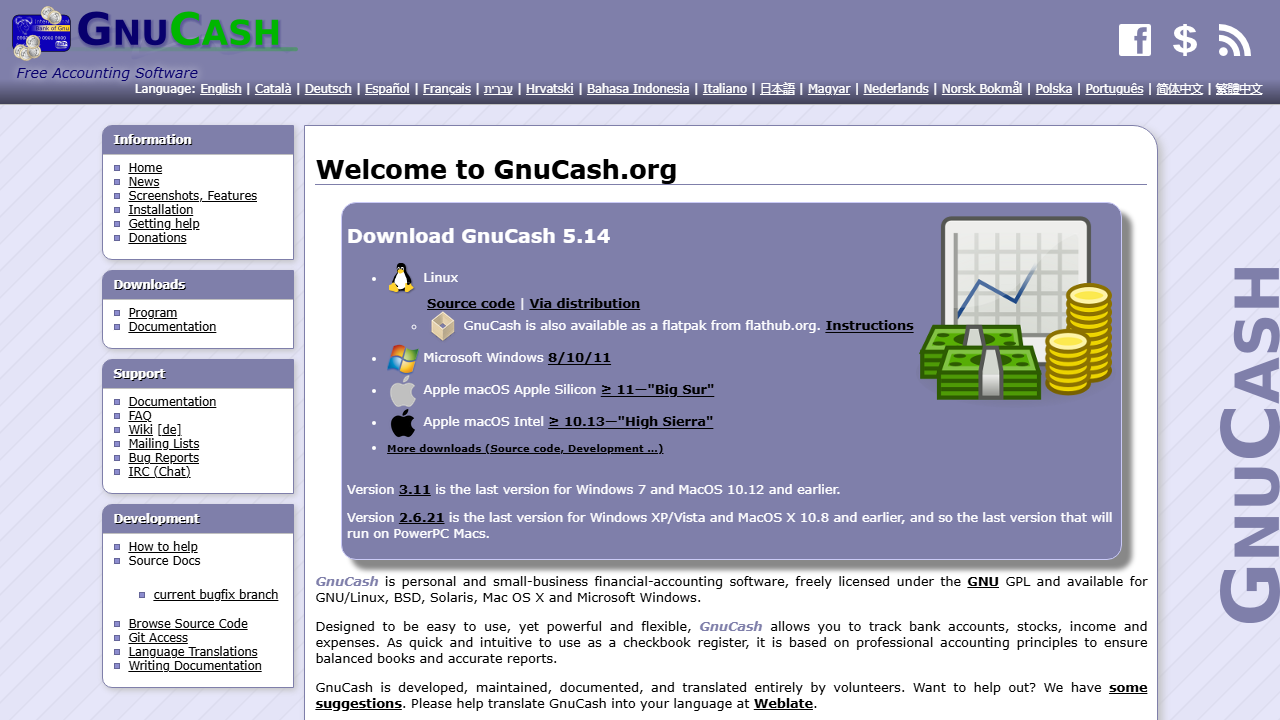This screenshot has width=1280, height=720.
Task: Download macOS Big Sur build
Action: click(658, 390)
